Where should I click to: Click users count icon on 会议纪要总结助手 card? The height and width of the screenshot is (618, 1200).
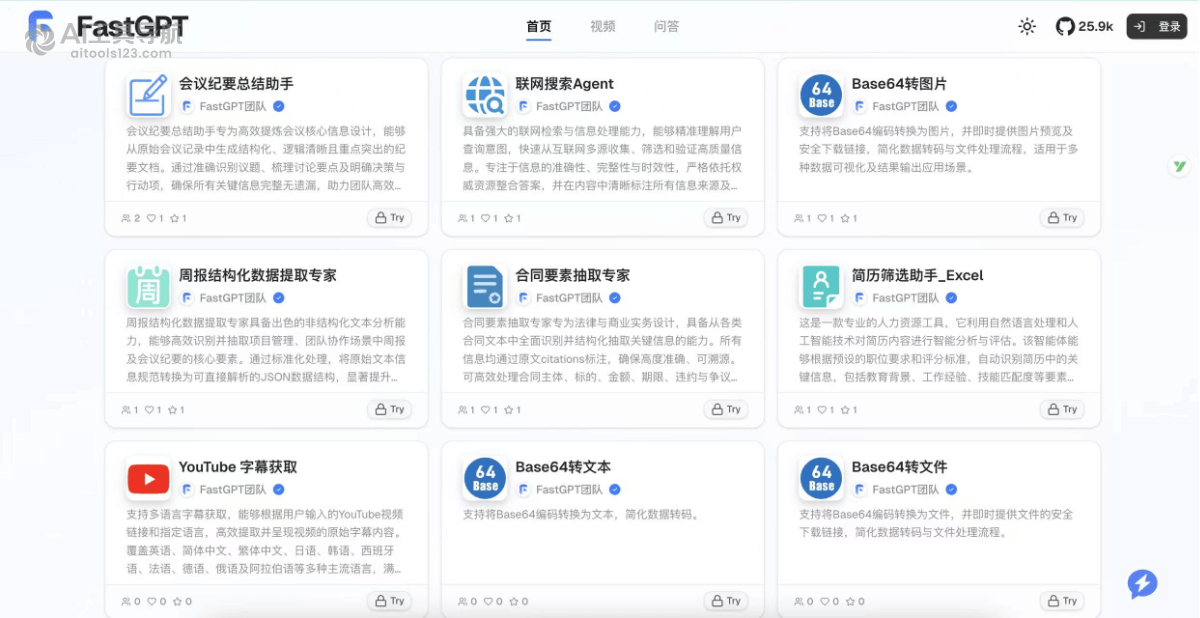126,218
